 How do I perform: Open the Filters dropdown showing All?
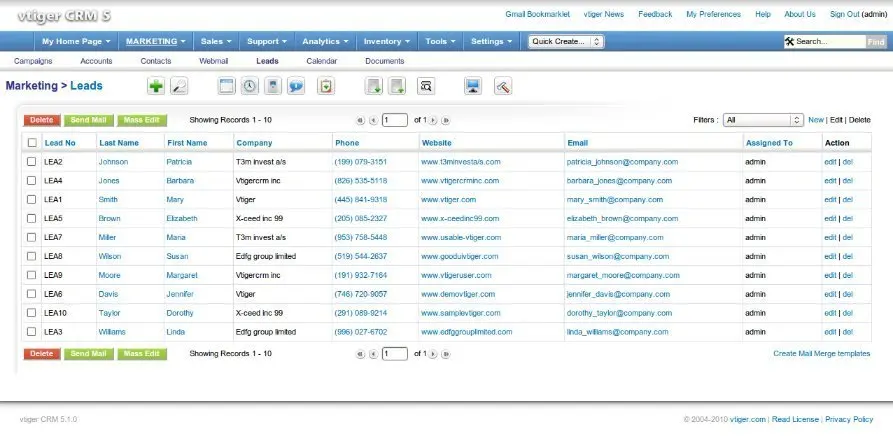point(763,120)
